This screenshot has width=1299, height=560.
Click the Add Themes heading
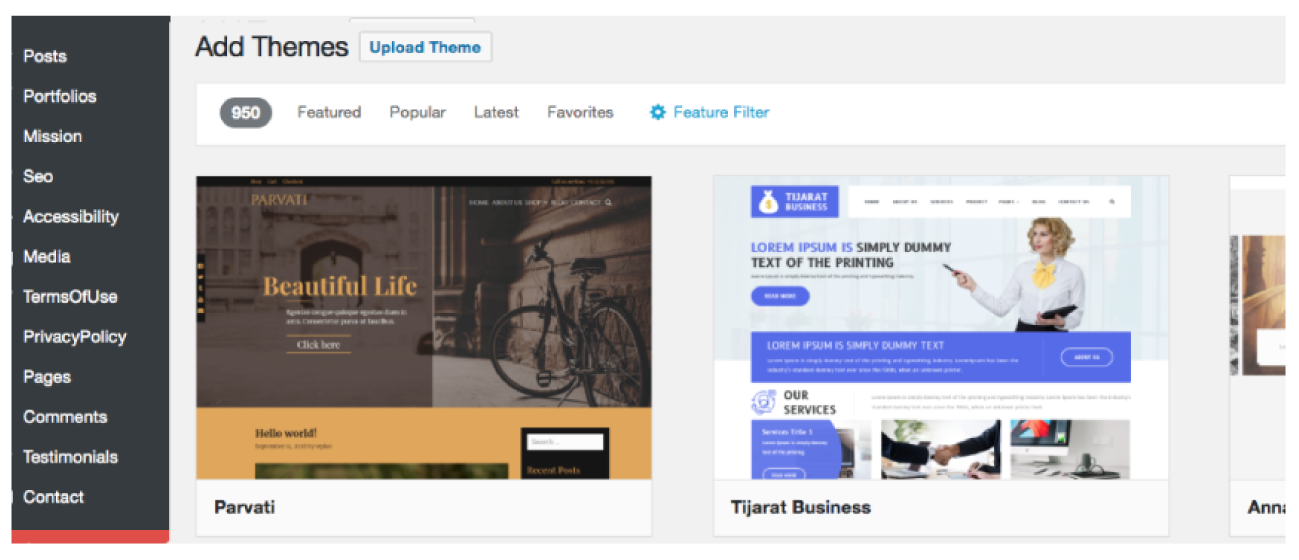point(272,47)
